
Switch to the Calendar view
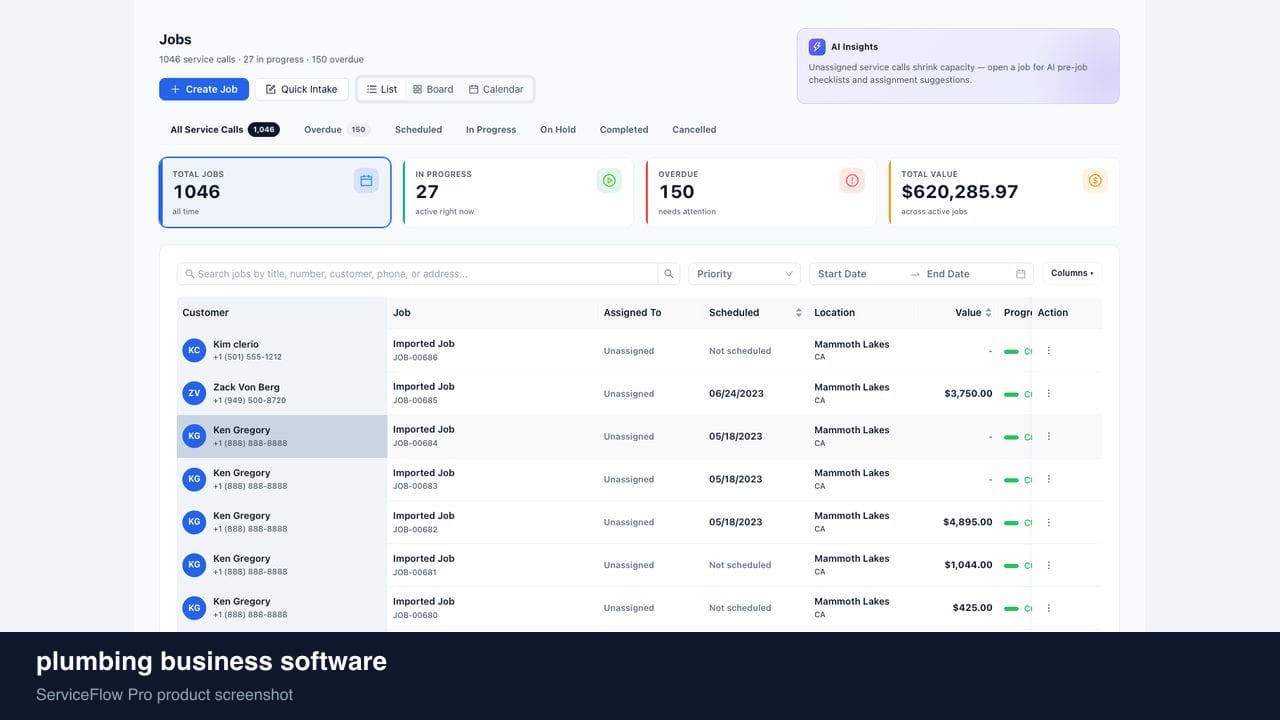click(x=496, y=89)
